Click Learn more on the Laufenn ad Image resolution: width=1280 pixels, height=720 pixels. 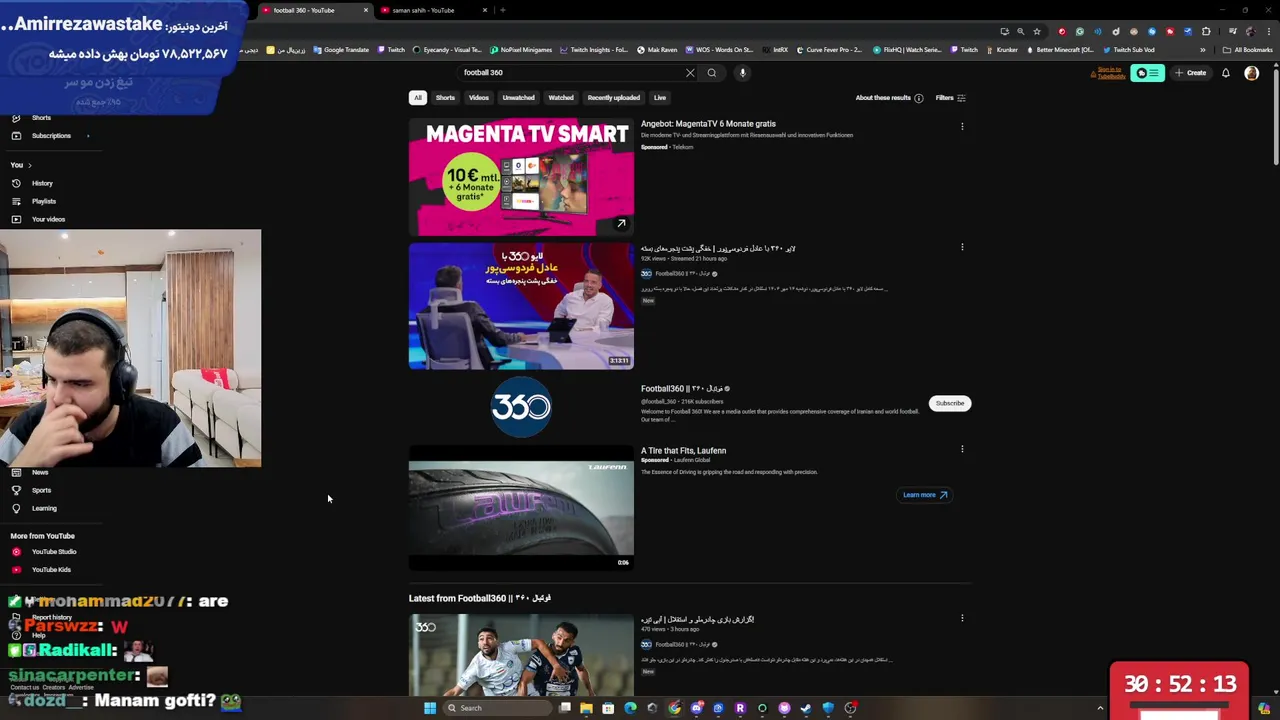click(924, 495)
